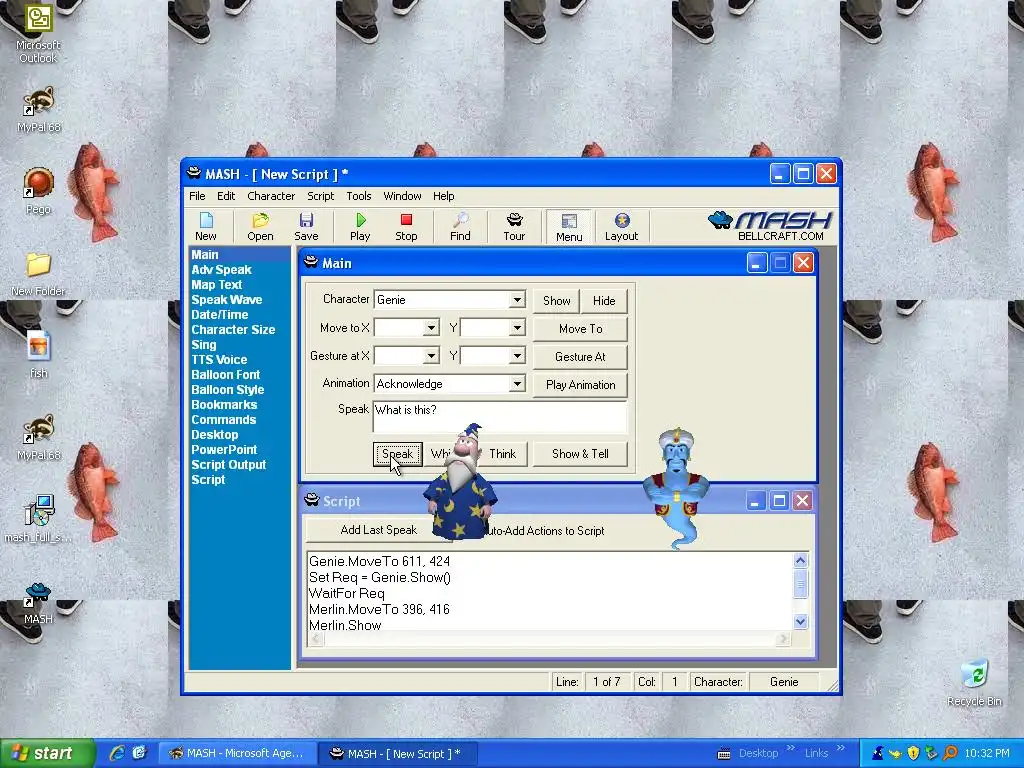Open the Character menu
Screen dimensions: 1024x768
pos(271,196)
